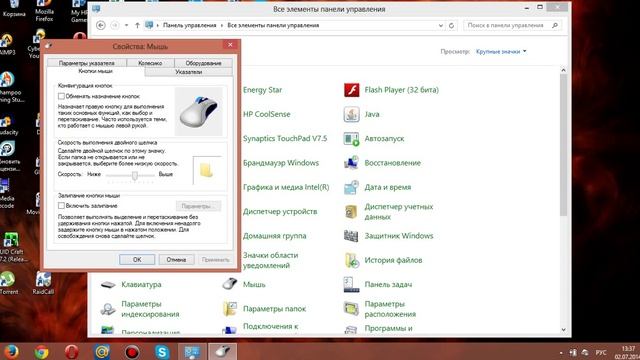The width and height of the screenshot is (640, 360).
Task: Open the Java control panel icon
Action: pos(351,114)
